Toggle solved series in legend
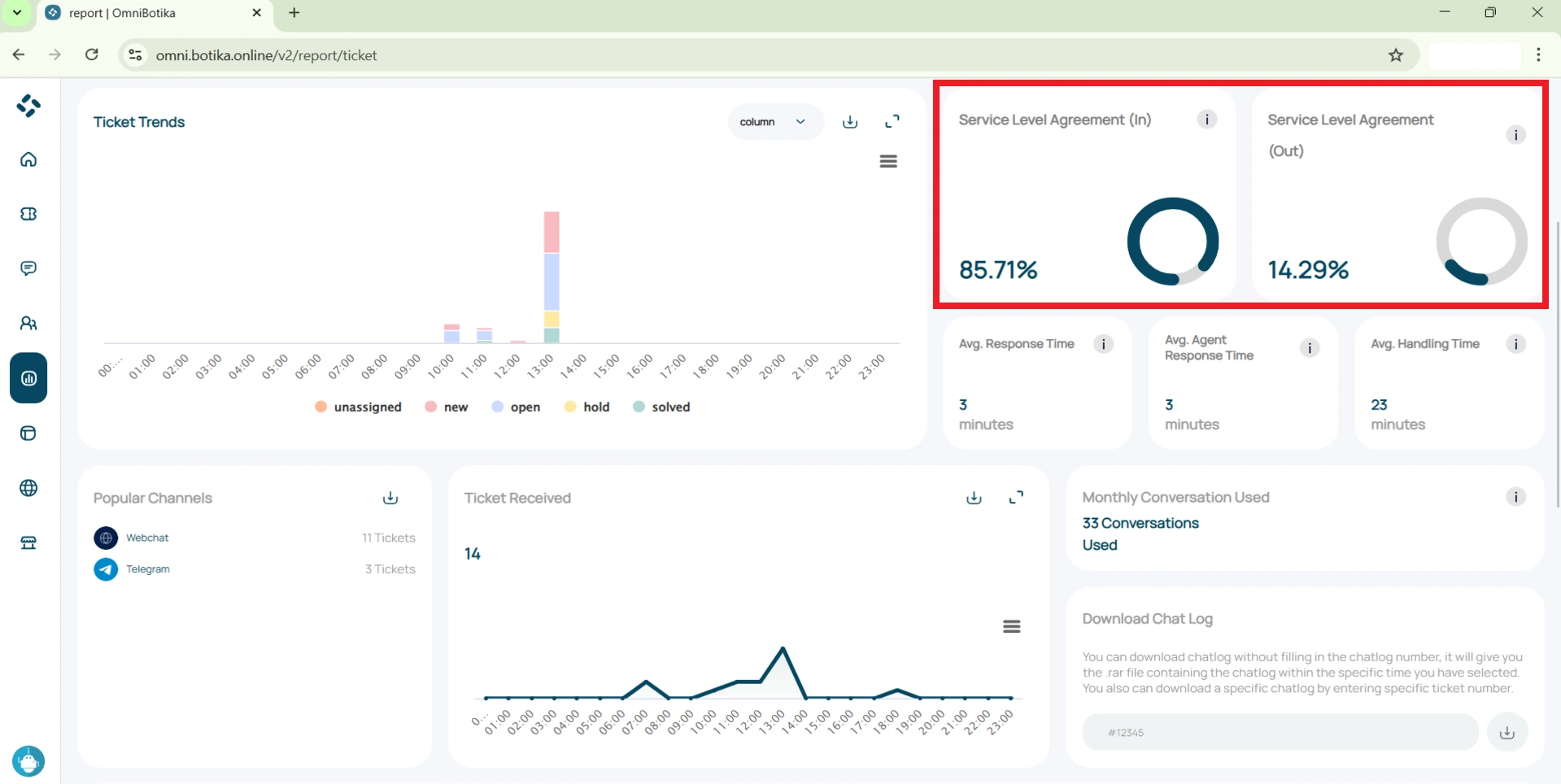The image size is (1561, 784). tap(661, 407)
